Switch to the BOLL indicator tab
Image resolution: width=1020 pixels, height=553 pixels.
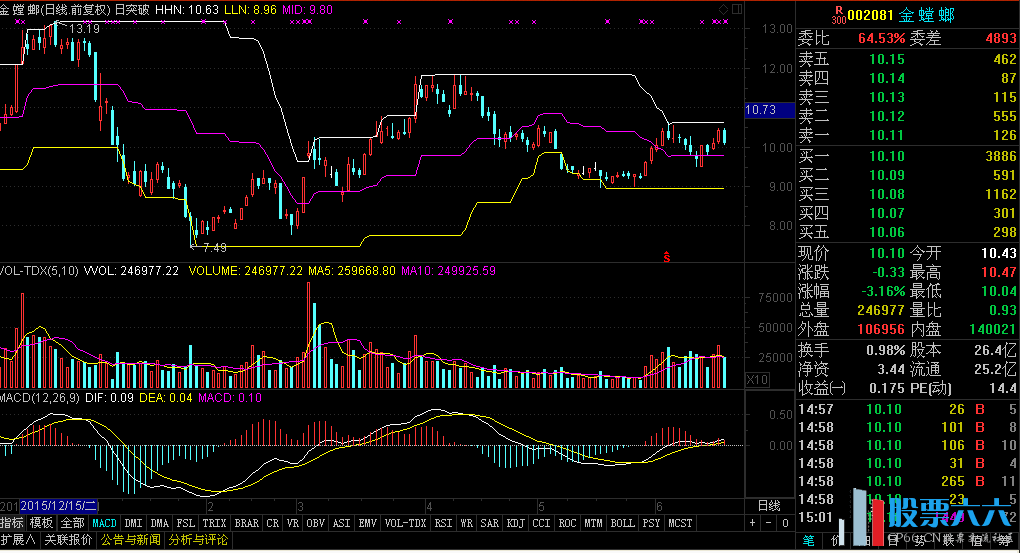(622, 523)
